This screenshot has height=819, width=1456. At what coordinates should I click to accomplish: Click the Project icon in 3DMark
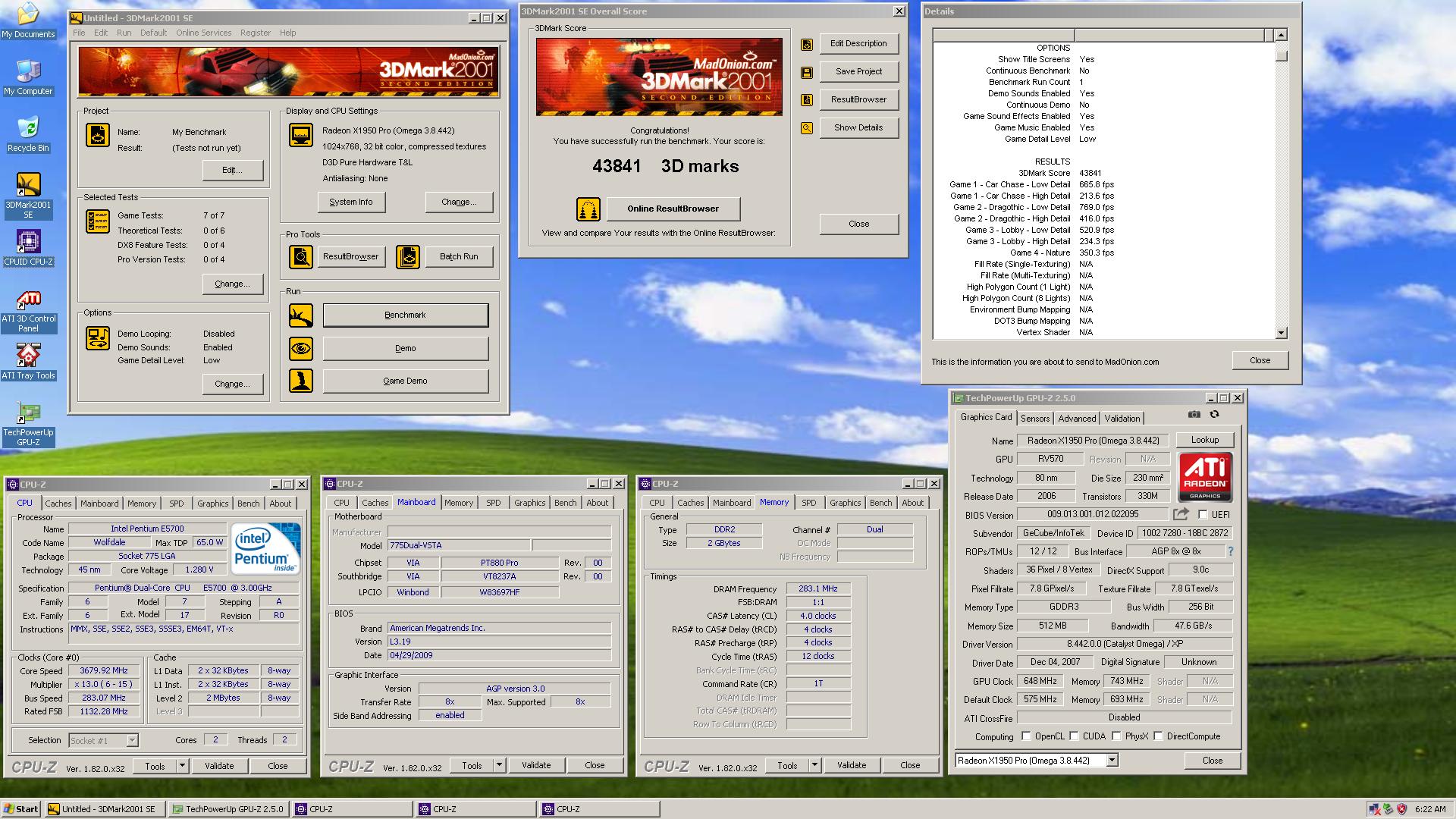pos(98,135)
